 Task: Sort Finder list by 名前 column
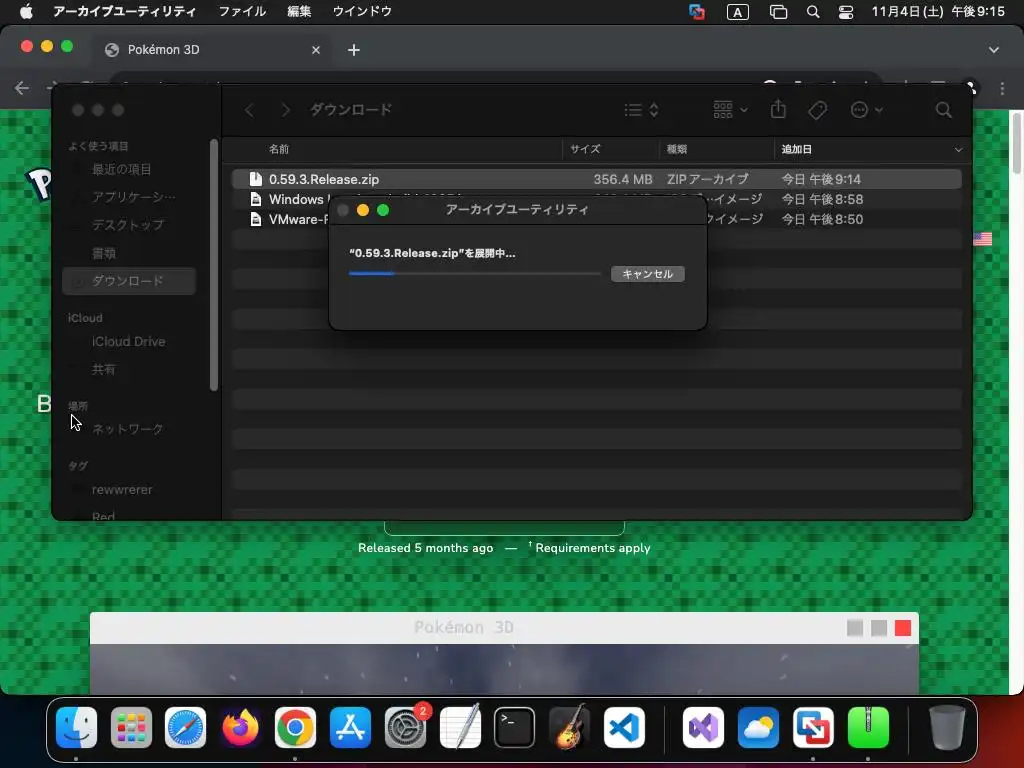click(279, 149)
